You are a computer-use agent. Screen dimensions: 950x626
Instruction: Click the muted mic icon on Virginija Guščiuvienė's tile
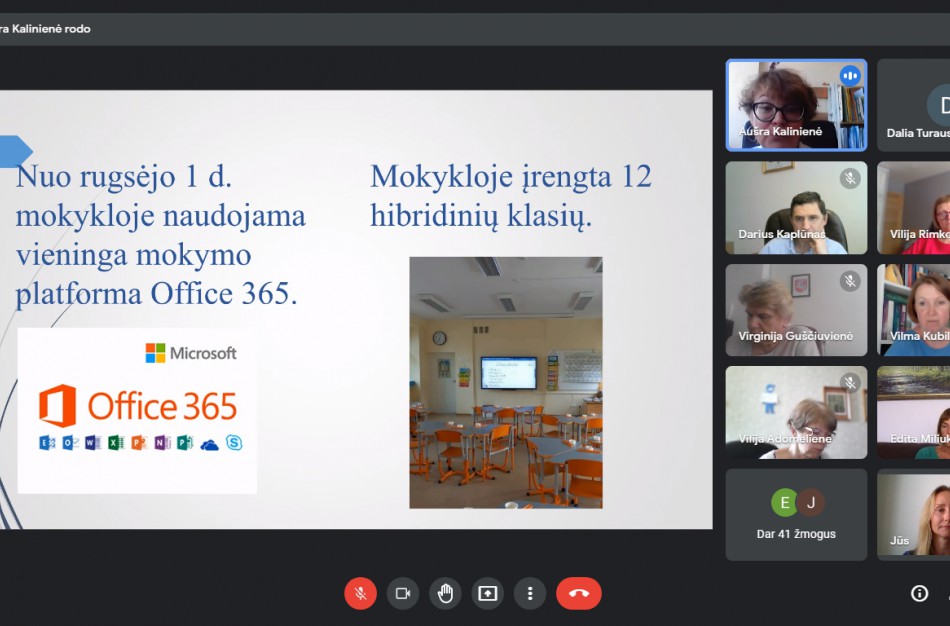850,281
